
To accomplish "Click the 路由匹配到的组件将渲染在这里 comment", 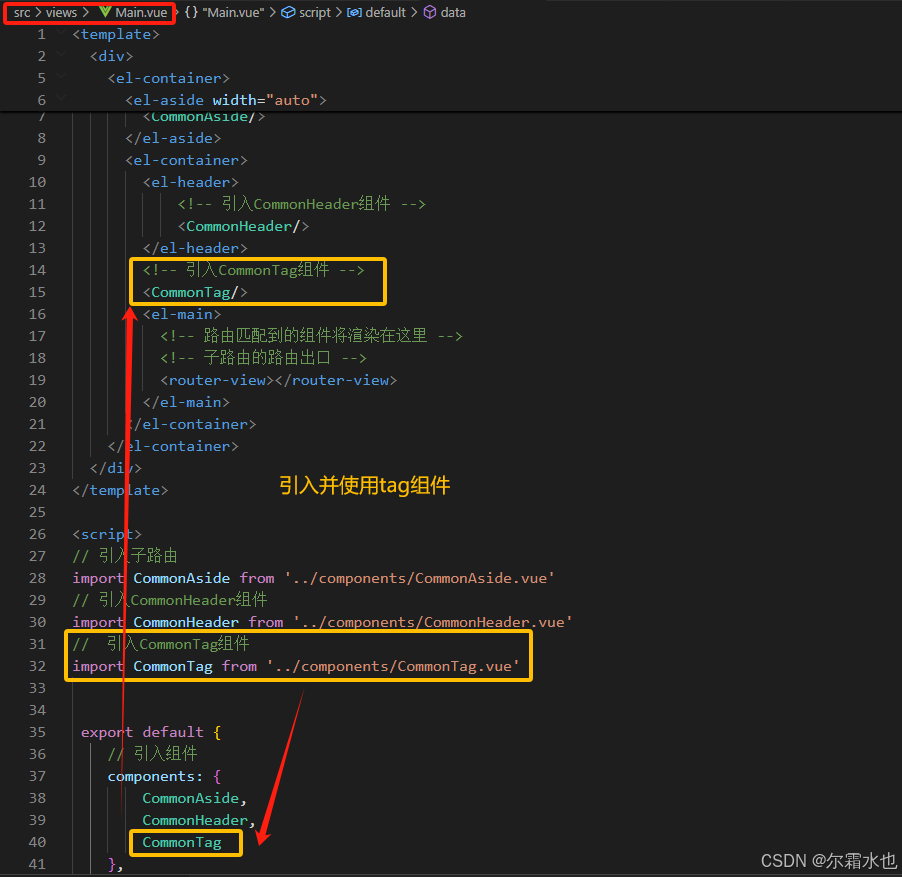I will (311, 336).
